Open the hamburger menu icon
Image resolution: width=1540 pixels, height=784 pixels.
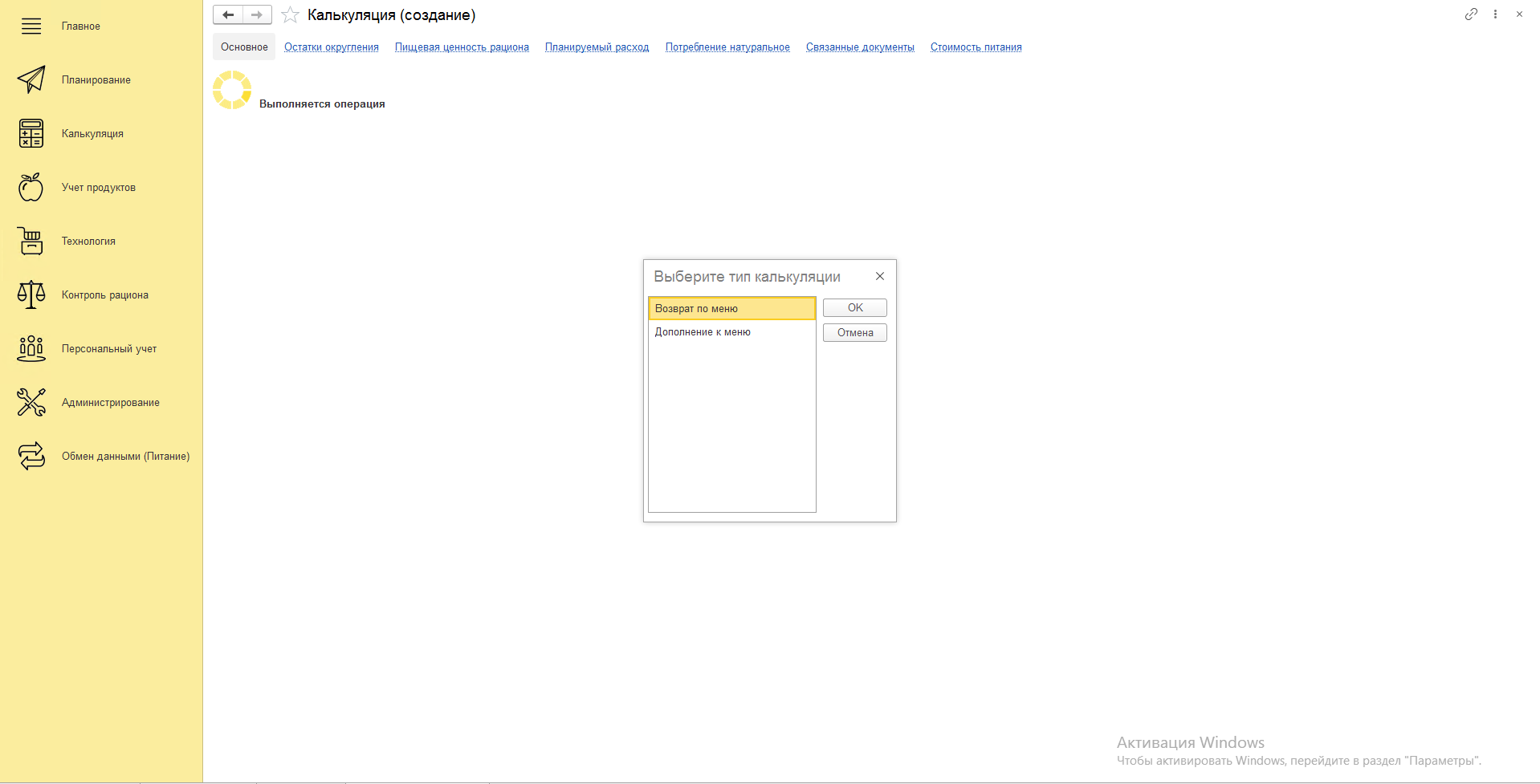point(31,26)
